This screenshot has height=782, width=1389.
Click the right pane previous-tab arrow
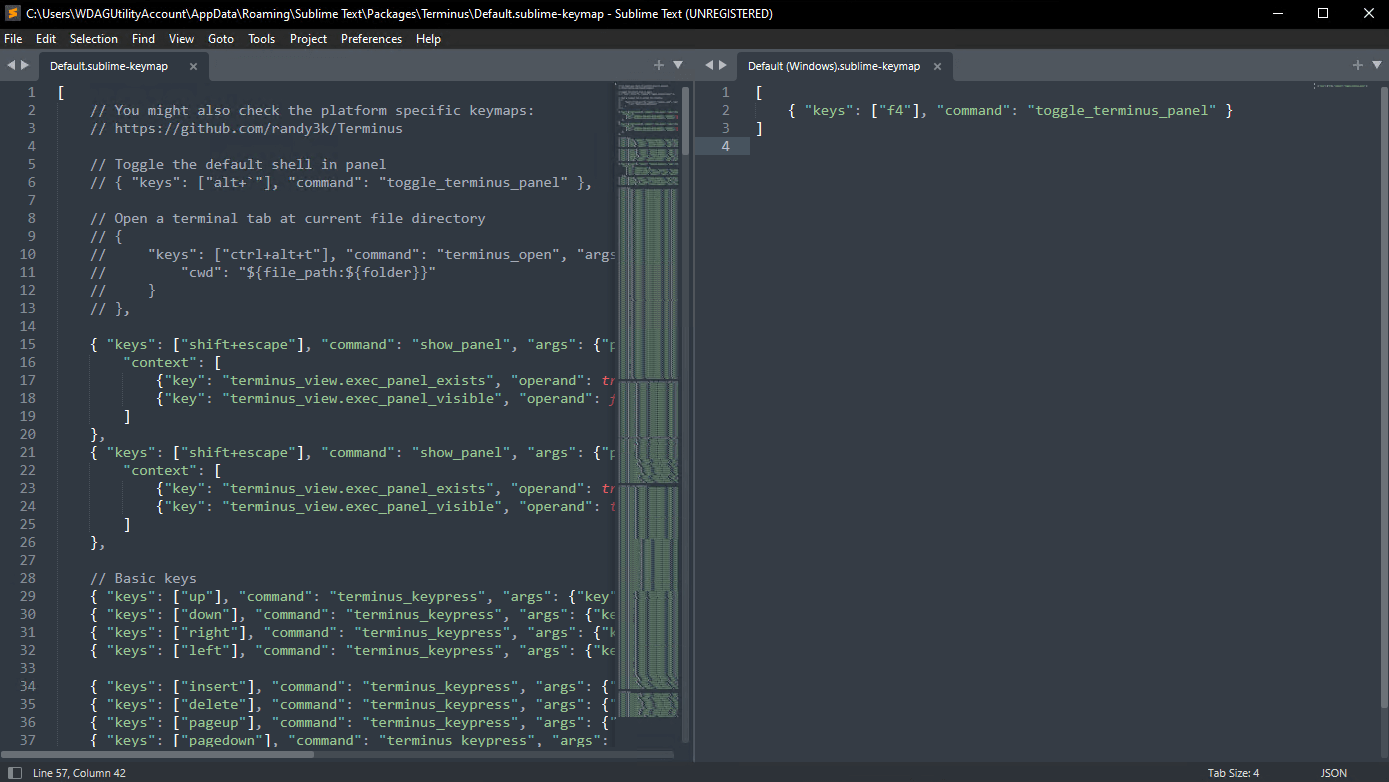click(709, 65)
